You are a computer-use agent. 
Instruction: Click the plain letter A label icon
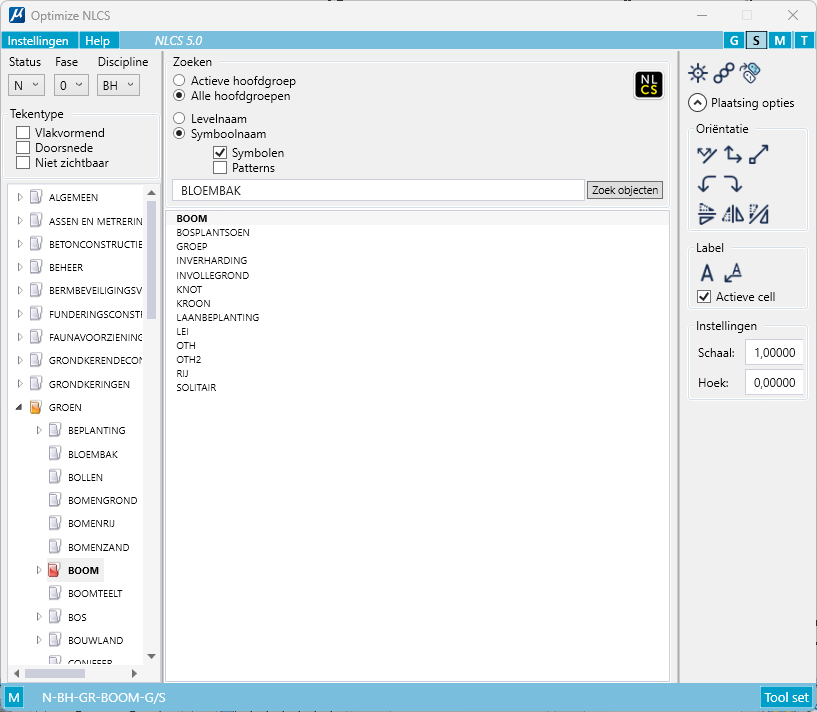tap(707, 273)
